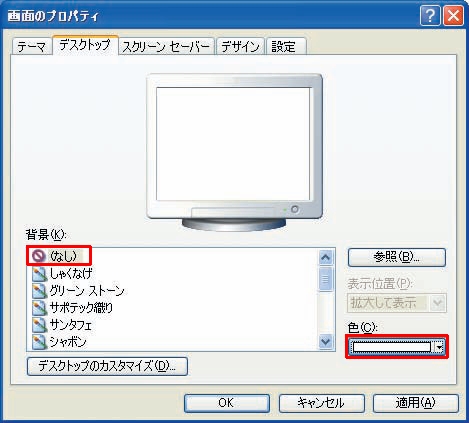Open the デザイン tab
Viewport: 469px width, 423px height.
[x=240, y=47]
